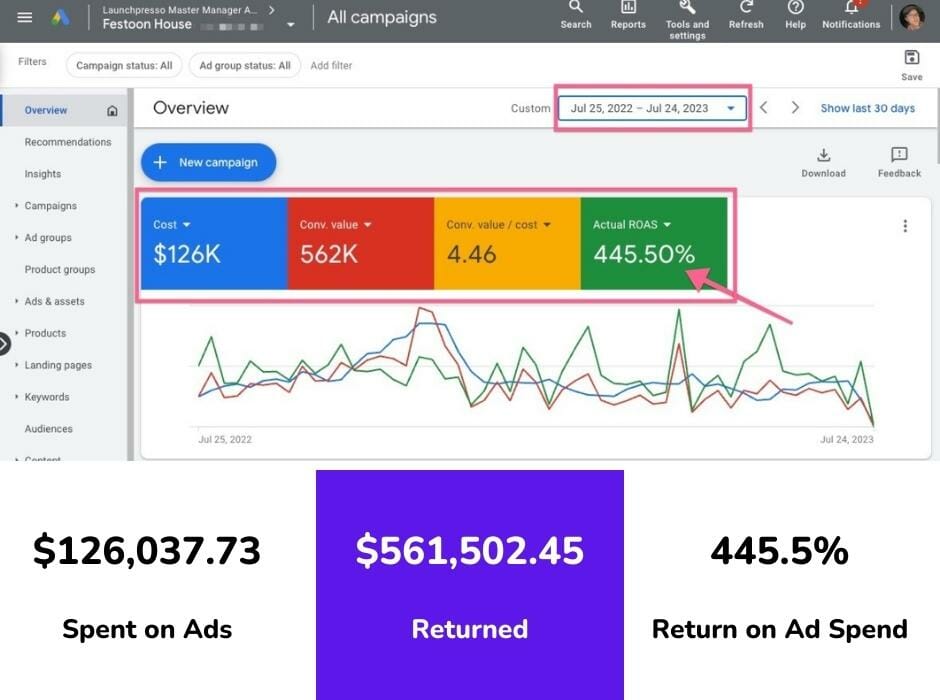Open the date range dropdown

coord(652,108)
